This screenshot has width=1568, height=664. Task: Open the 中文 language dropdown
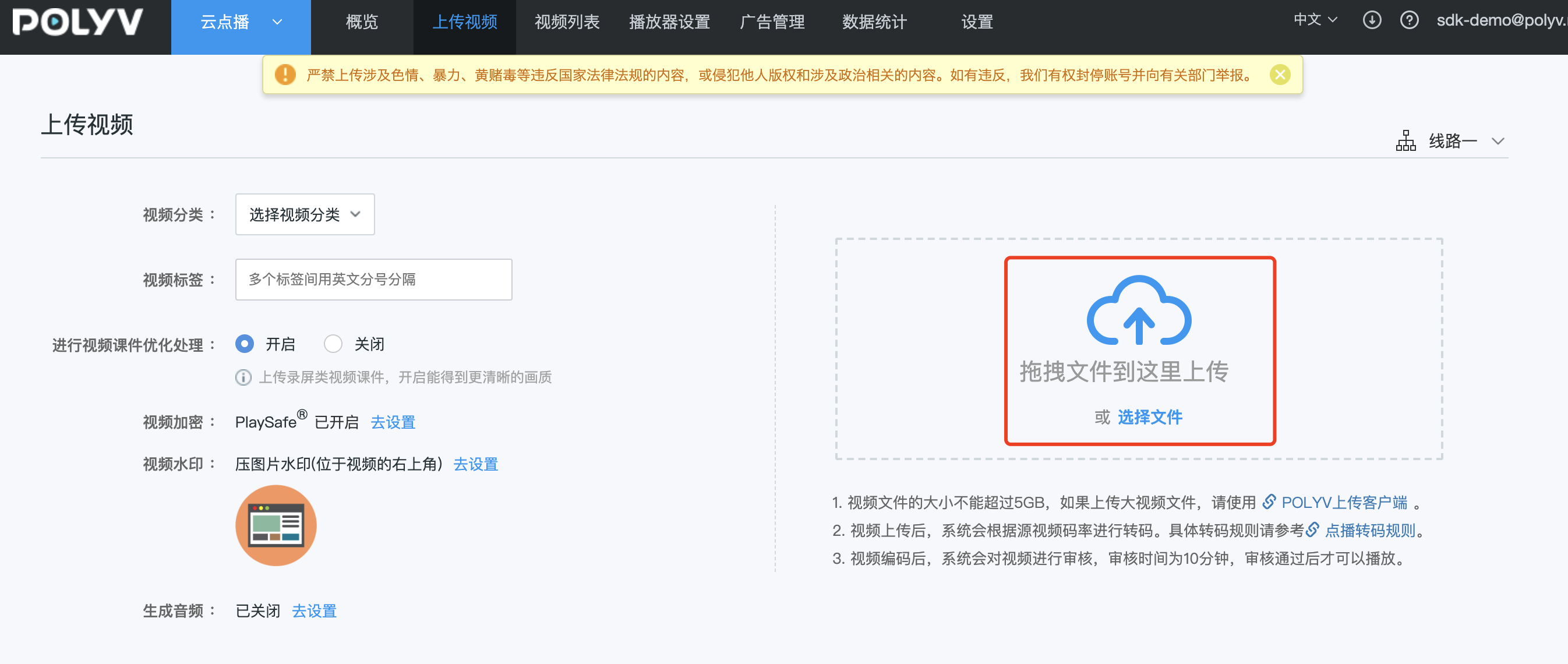click(1315, 20)
